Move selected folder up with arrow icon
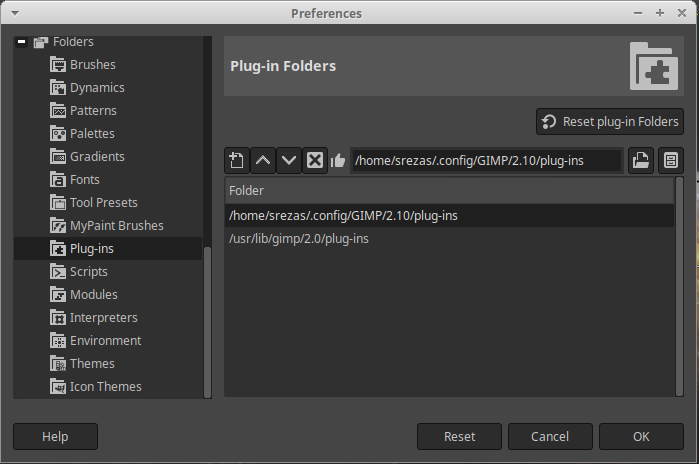Screen dimensions: 699x464 263,160
